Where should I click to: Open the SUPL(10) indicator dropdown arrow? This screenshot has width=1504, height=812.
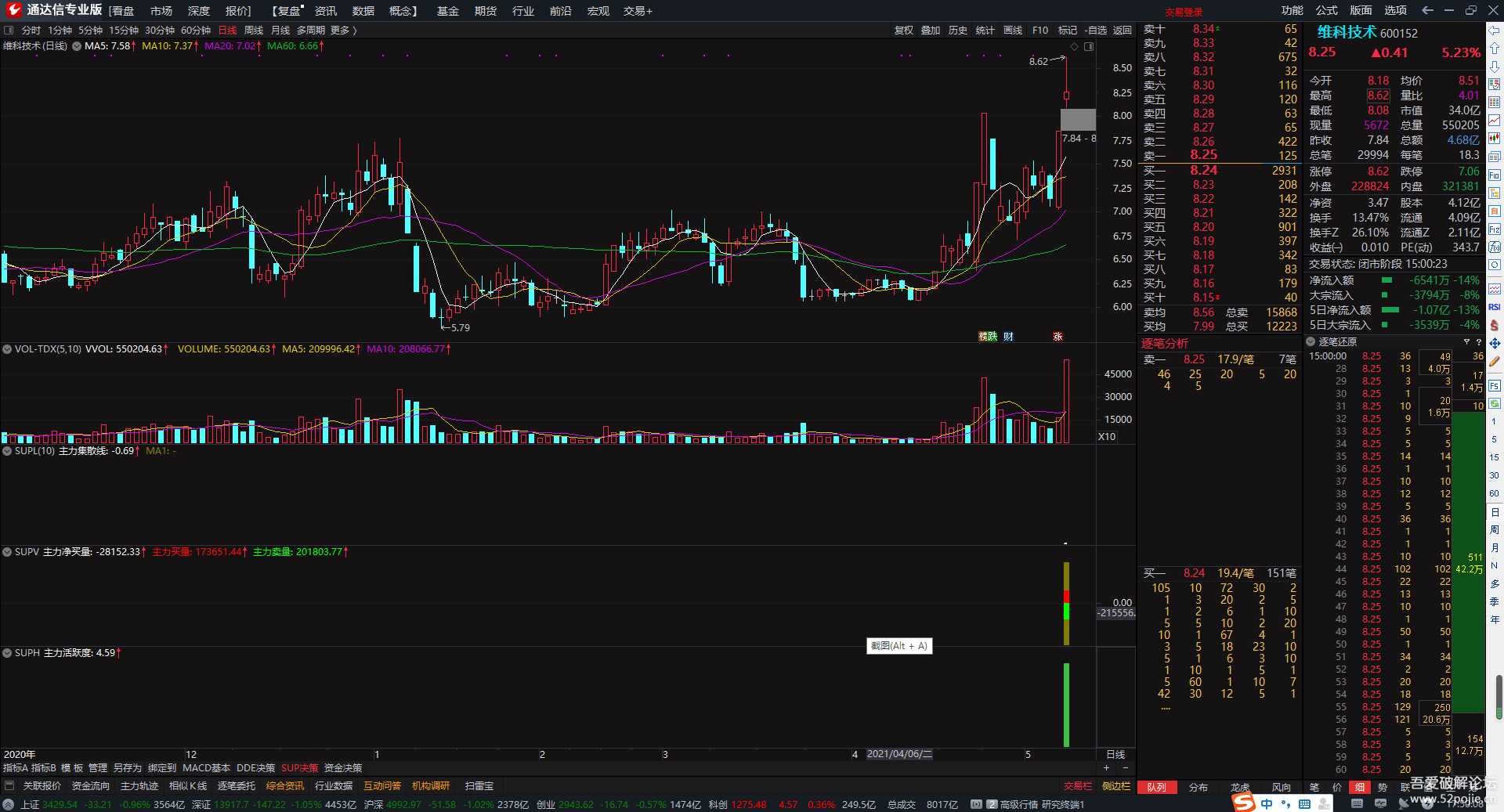point(7,451)
